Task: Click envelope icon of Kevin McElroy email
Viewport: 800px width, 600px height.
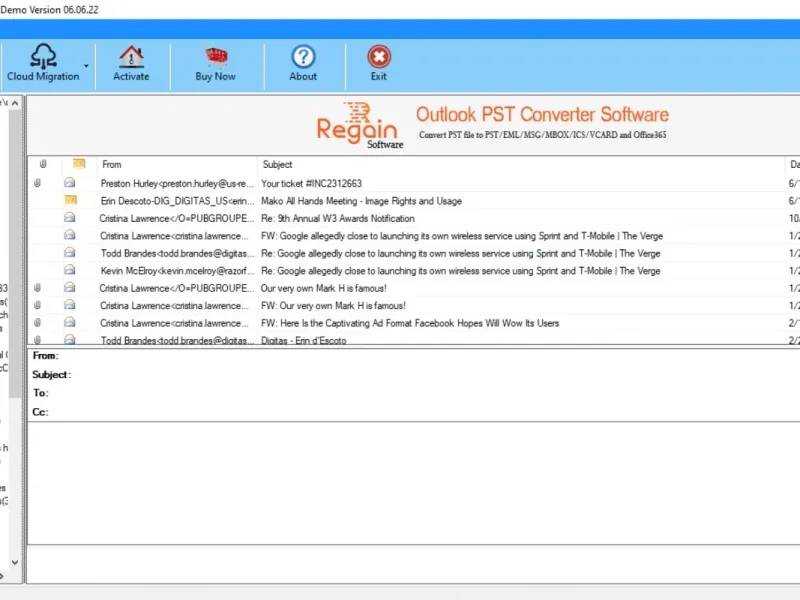Action: (70, 270)
